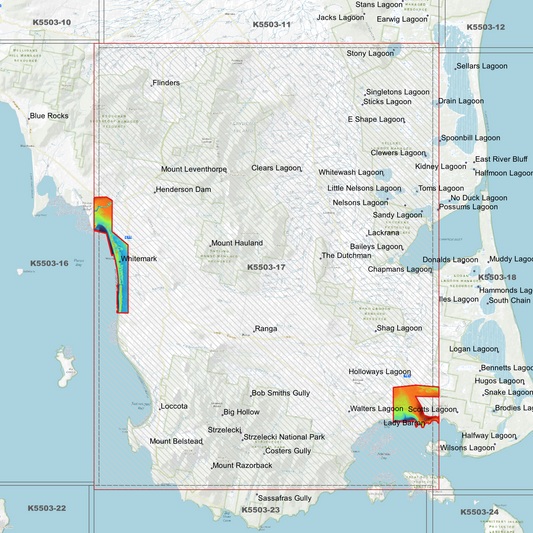The height and width of the screenshot is (533, 533).
Task: Click the K5503-22 tile label
Action: coord(47,508)
